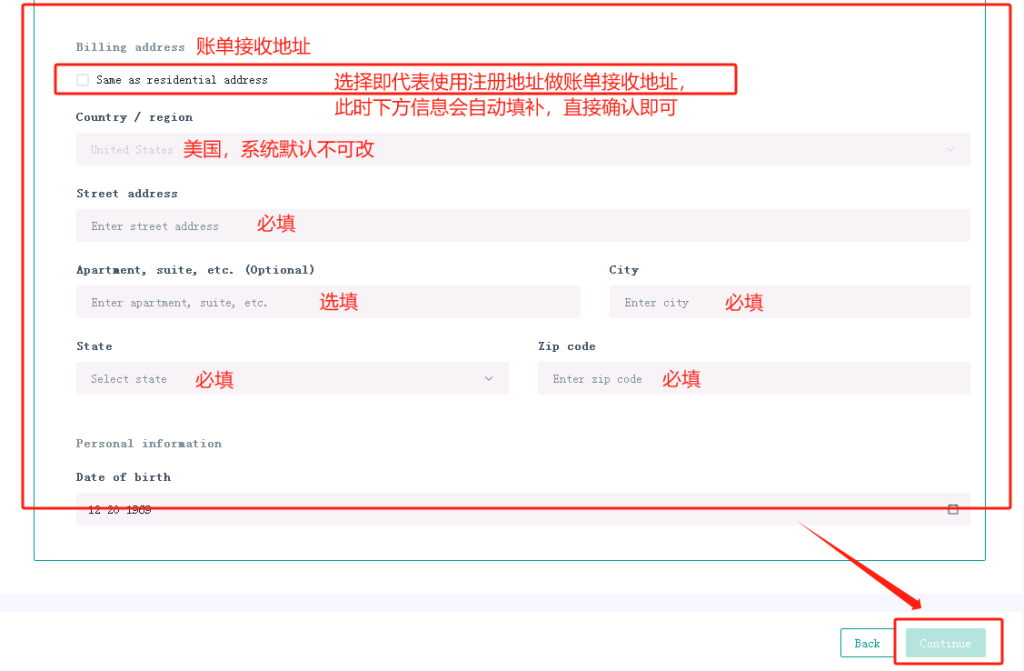This screenshot has height=671, width=1024.
Task: Click the Zip code label
Action: click(567, 346)
